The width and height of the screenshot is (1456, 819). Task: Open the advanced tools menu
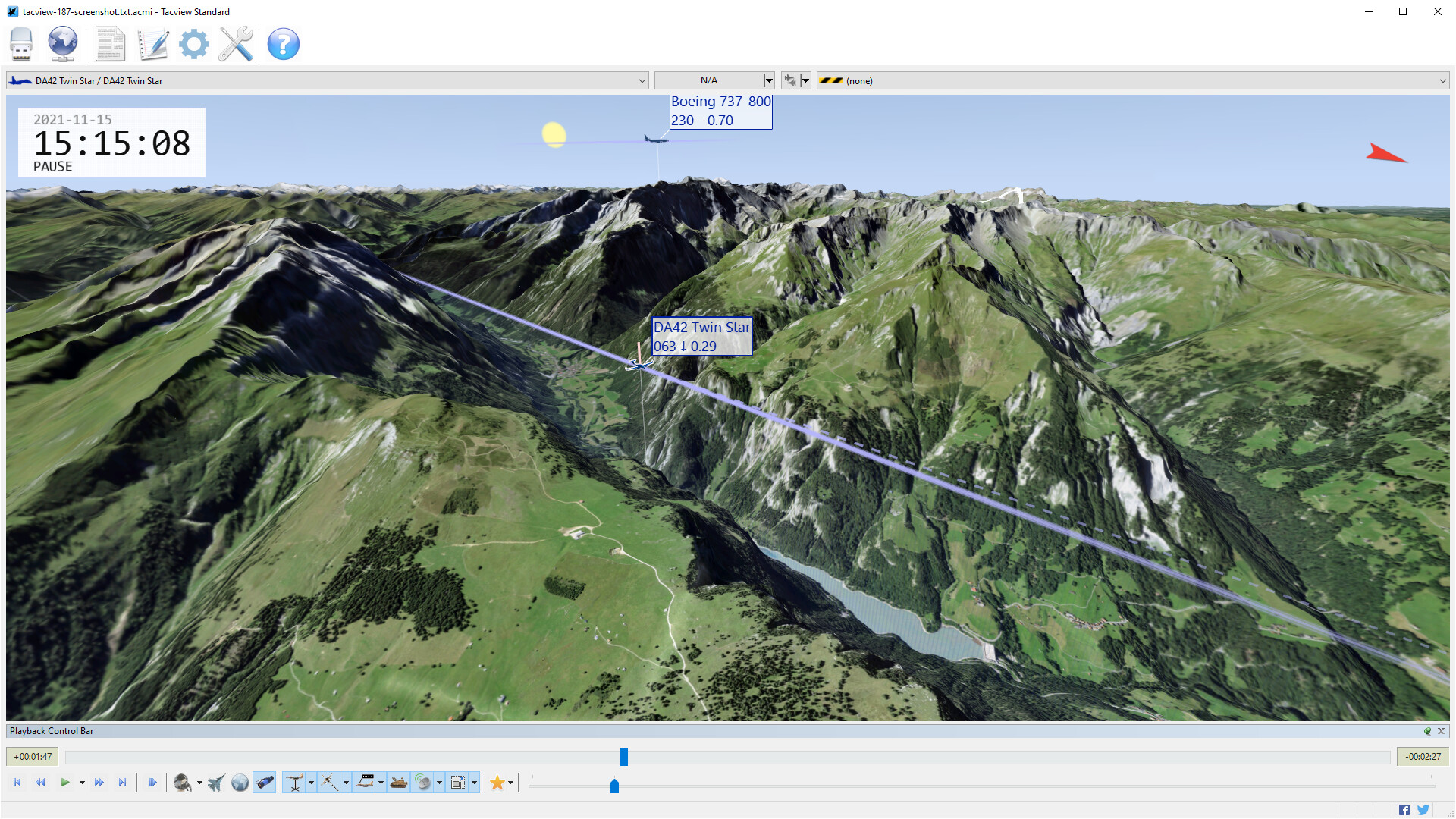coord(235,44)
